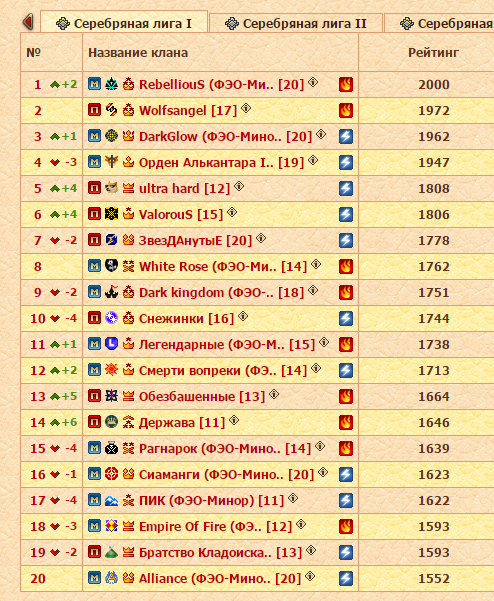Click the blue M badge for White Rose
Image resolution: width=494 pixels, height=601 pixels.
(94, 266)
